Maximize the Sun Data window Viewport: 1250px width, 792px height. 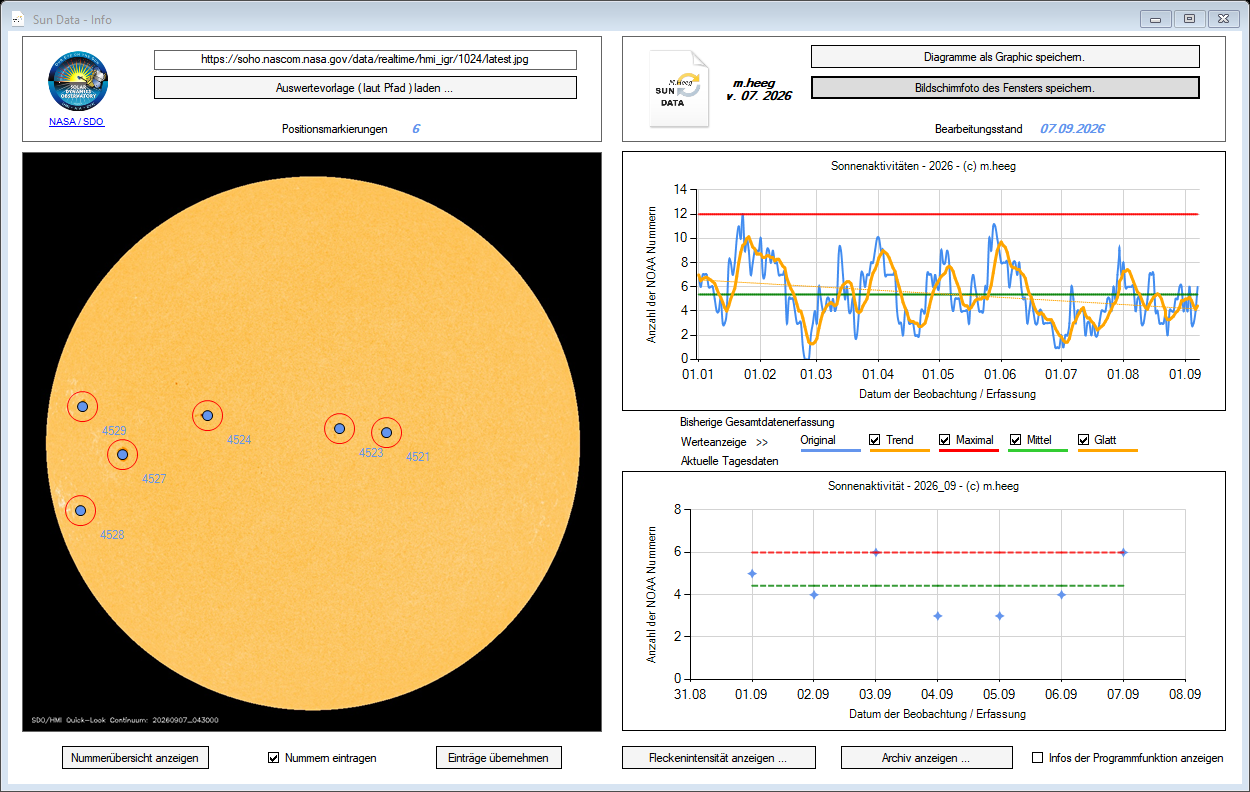(x=1189, y=18)
